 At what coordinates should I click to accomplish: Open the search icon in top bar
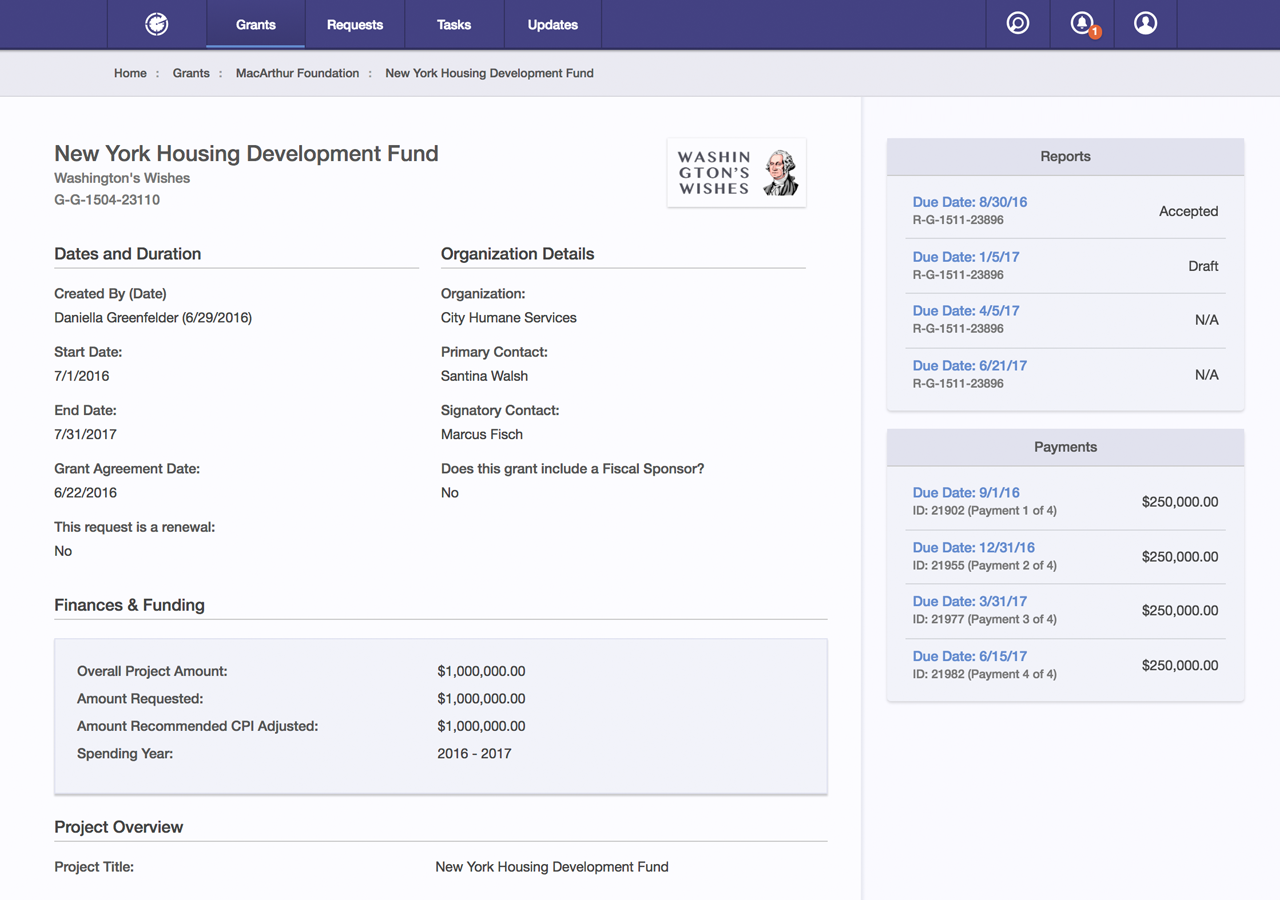point(1017,23)
